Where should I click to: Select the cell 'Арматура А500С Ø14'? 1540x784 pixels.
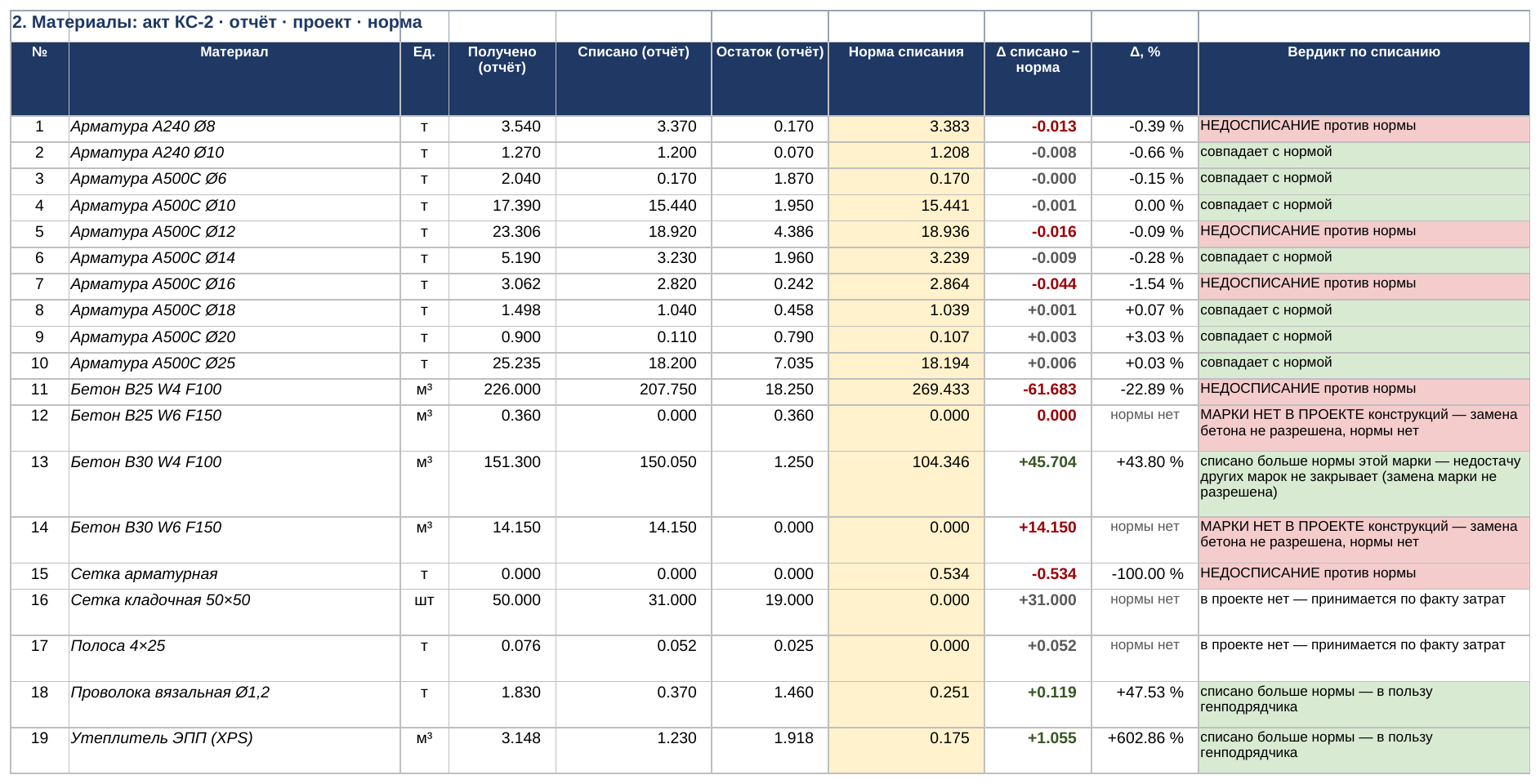pos(234,261)
